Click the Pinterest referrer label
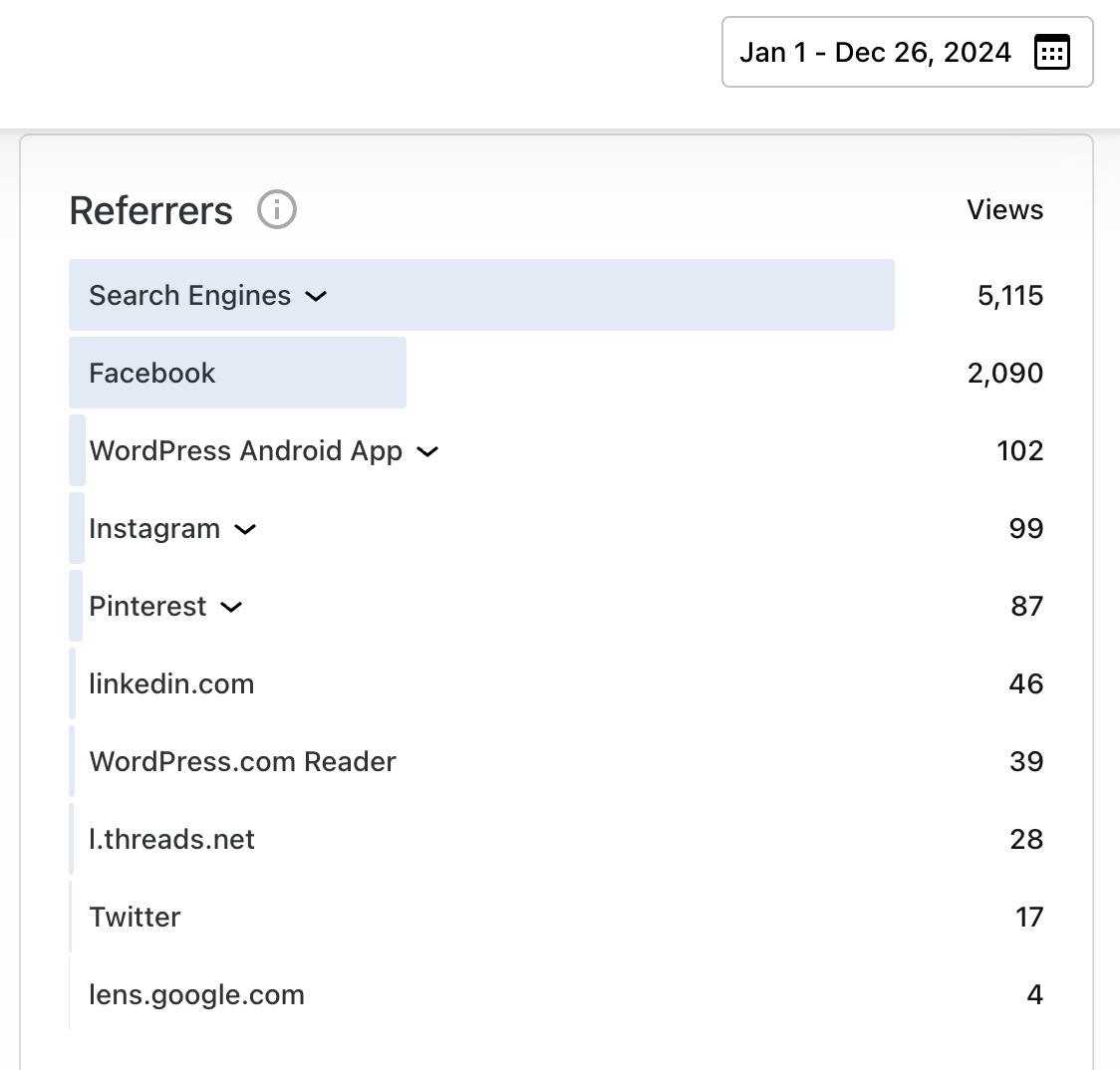 coord(147,607)
